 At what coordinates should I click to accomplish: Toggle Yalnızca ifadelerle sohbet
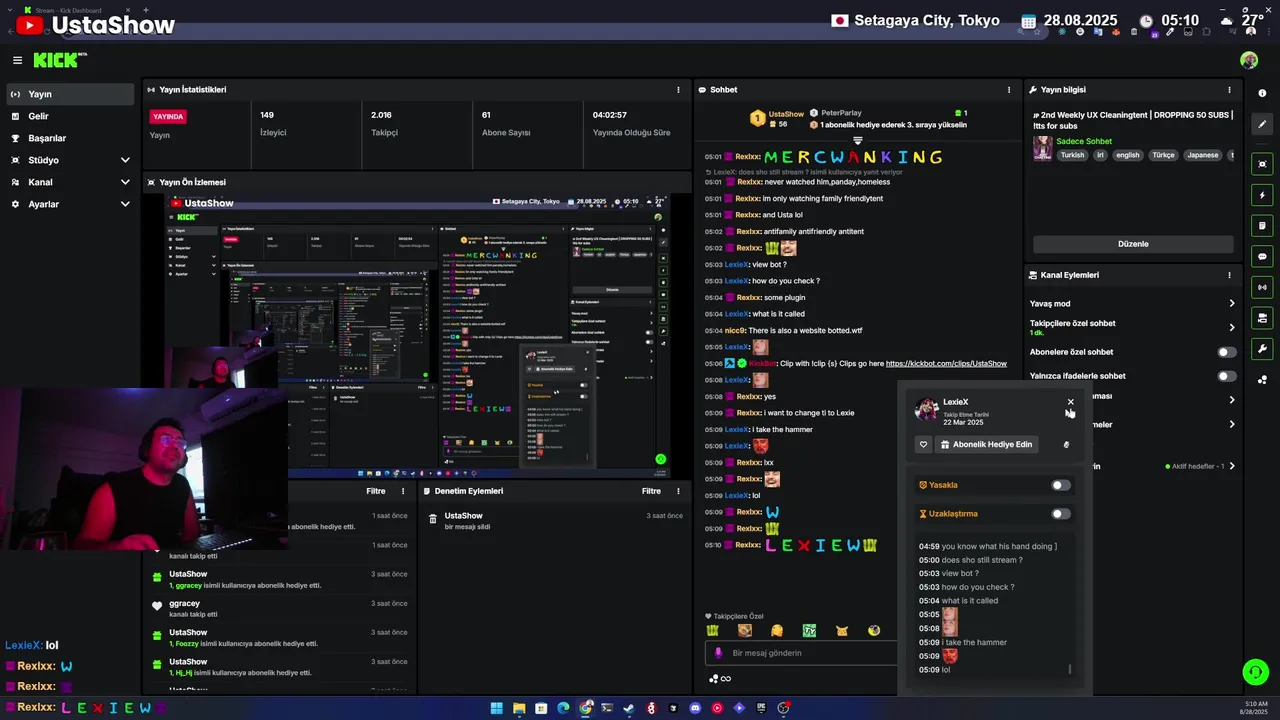1227,376
